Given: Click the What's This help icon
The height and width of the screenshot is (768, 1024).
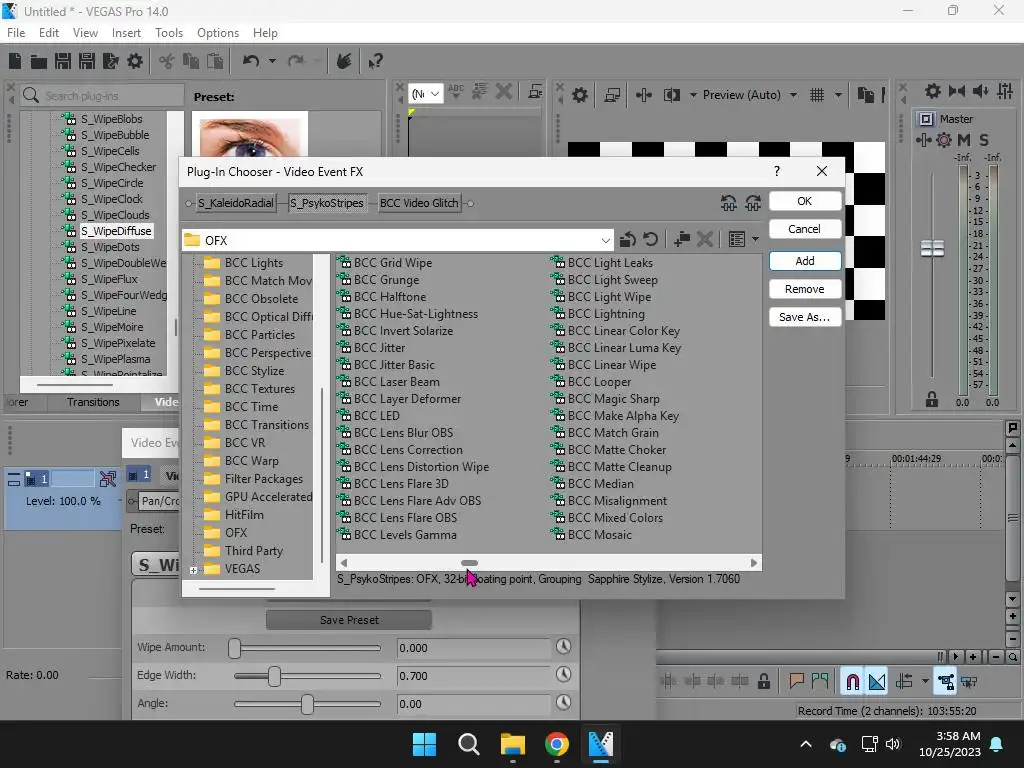Looking at the screenshot, I should [375, 61].
